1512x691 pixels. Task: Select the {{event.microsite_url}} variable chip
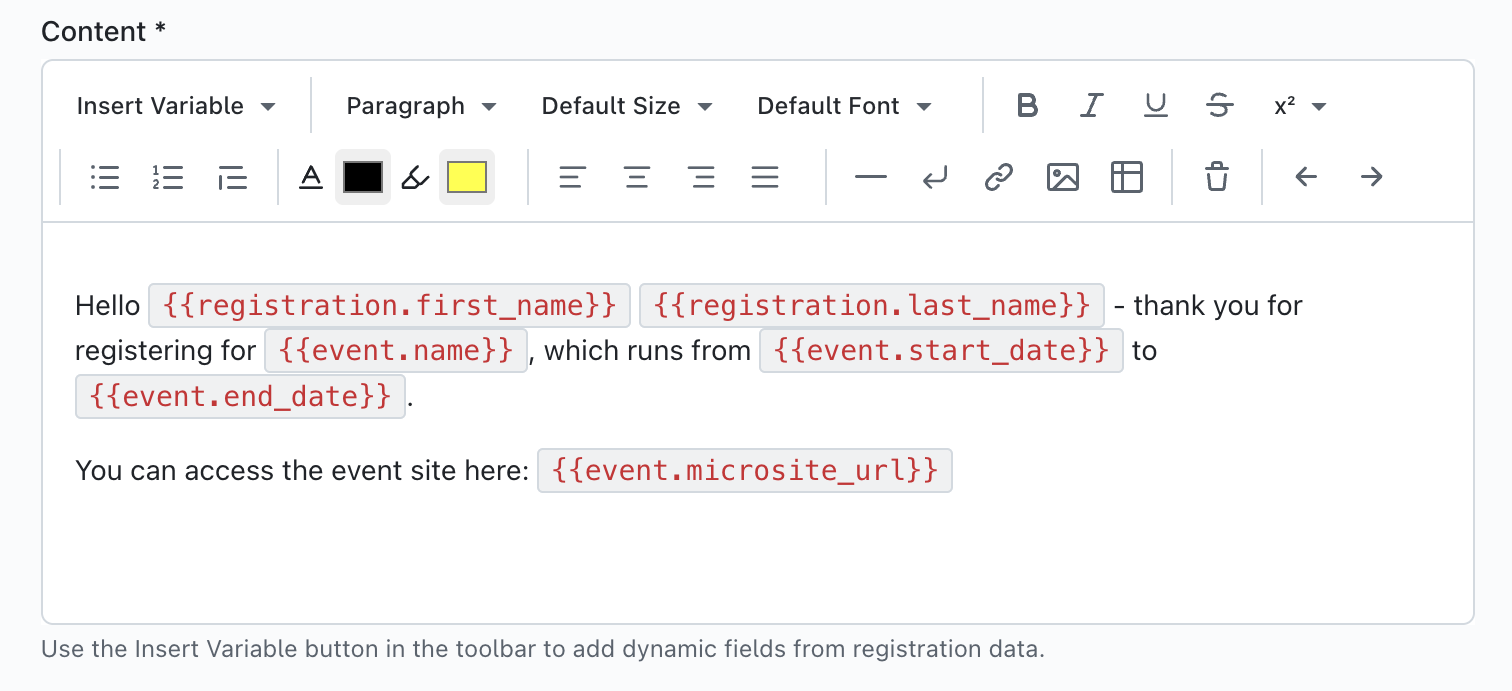tap(745, 470)
